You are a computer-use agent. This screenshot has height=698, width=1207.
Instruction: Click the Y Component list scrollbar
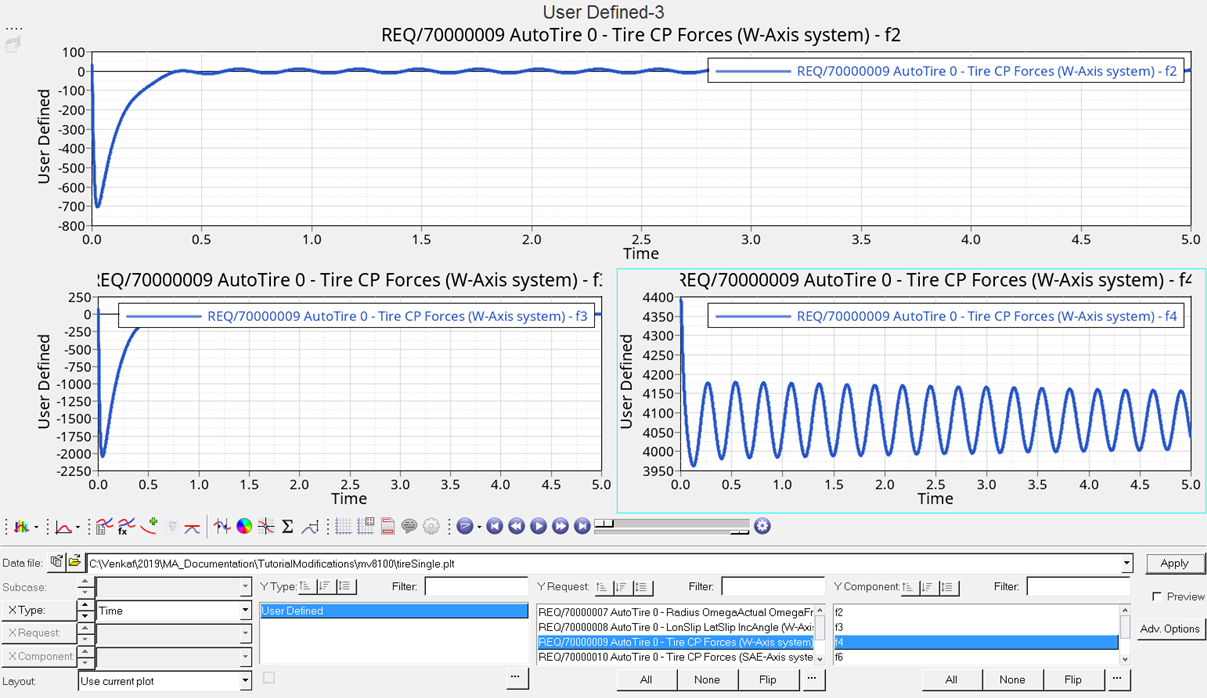(x=1124, y=634)
